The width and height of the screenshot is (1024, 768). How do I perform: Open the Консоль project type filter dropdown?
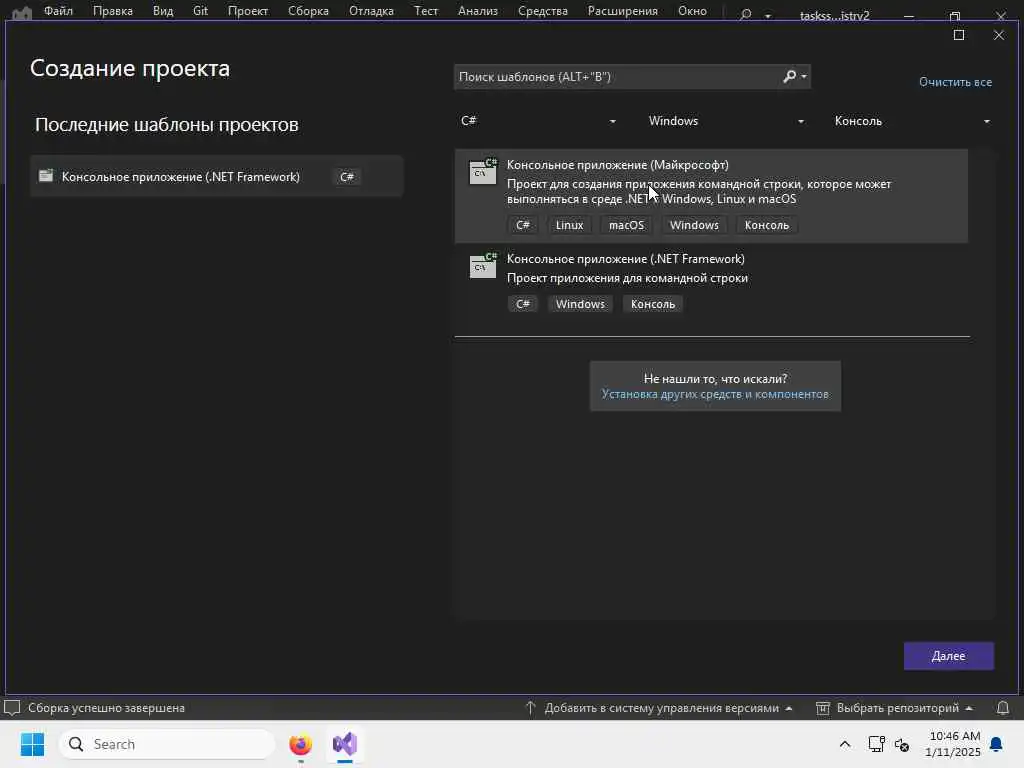(912, 121)
